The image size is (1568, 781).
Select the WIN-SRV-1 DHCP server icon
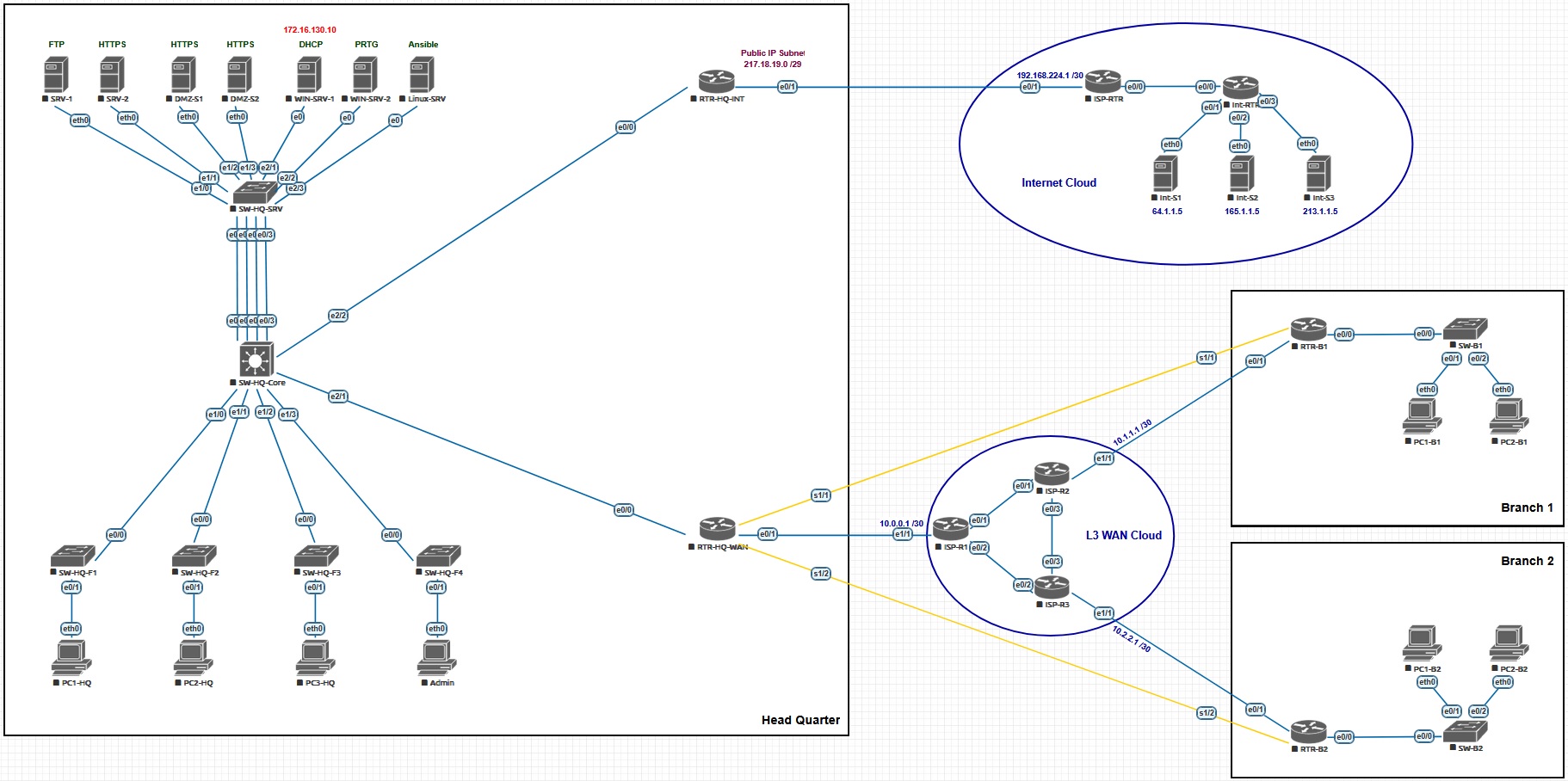(x=309, y=75)
